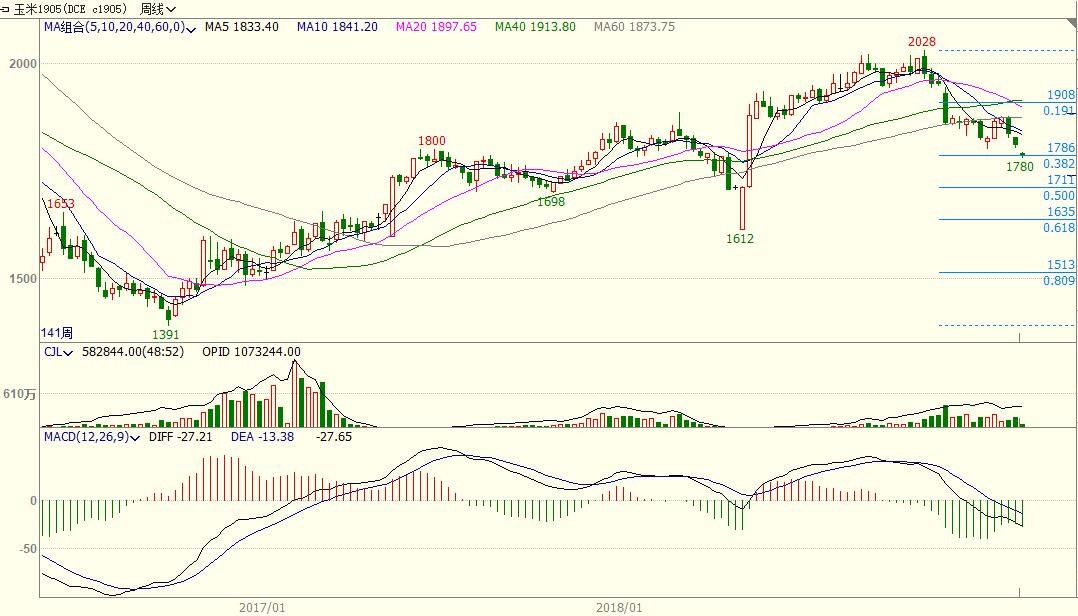Click the 2028 high price marker
1078x616 pixels.
coord(921,42)
